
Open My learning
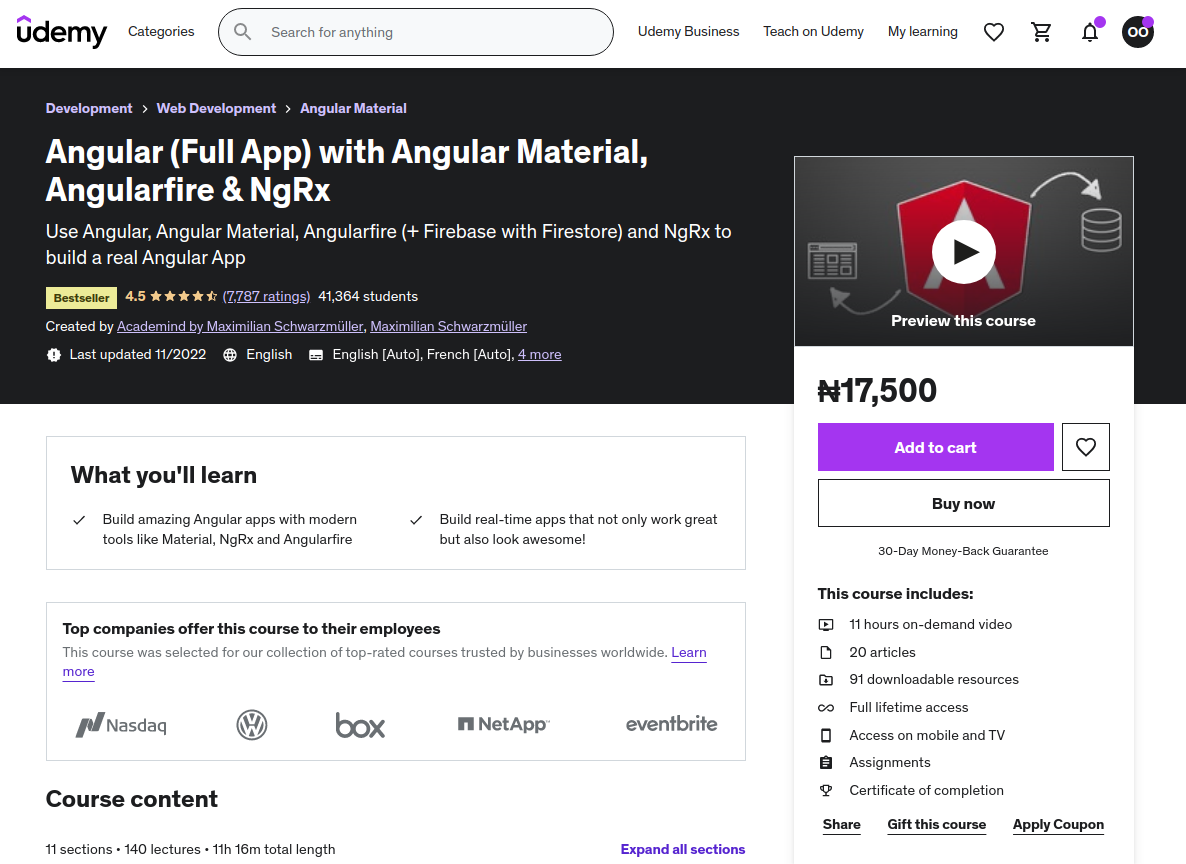click(923, 32)
